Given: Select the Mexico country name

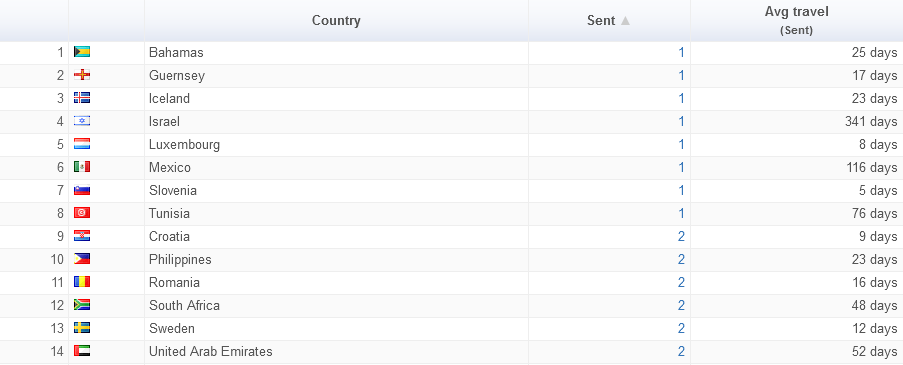Looking at the screenshot, I should click(170, 168).
